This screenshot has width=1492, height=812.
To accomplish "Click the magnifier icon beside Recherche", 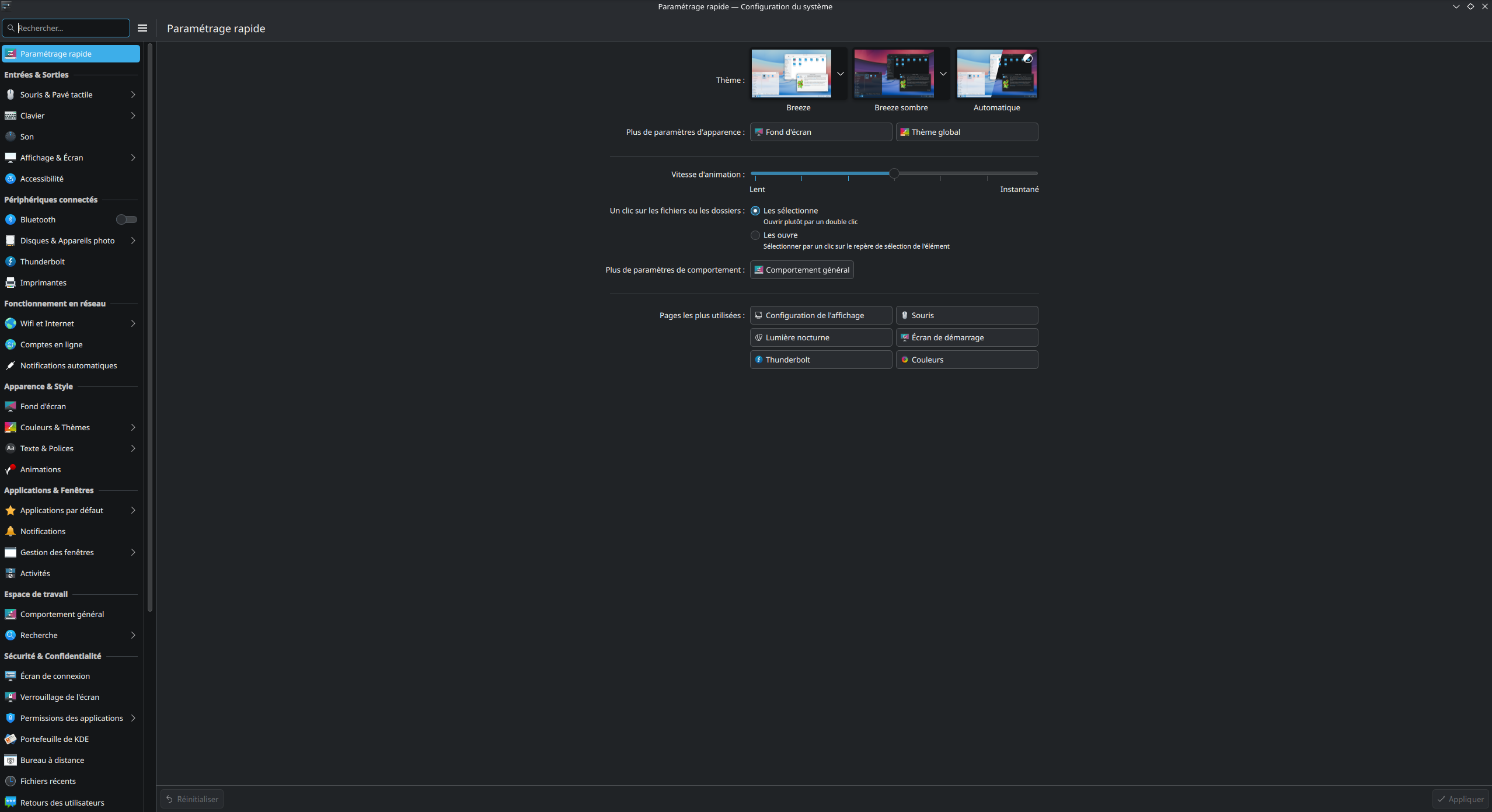I will (11, 635).
